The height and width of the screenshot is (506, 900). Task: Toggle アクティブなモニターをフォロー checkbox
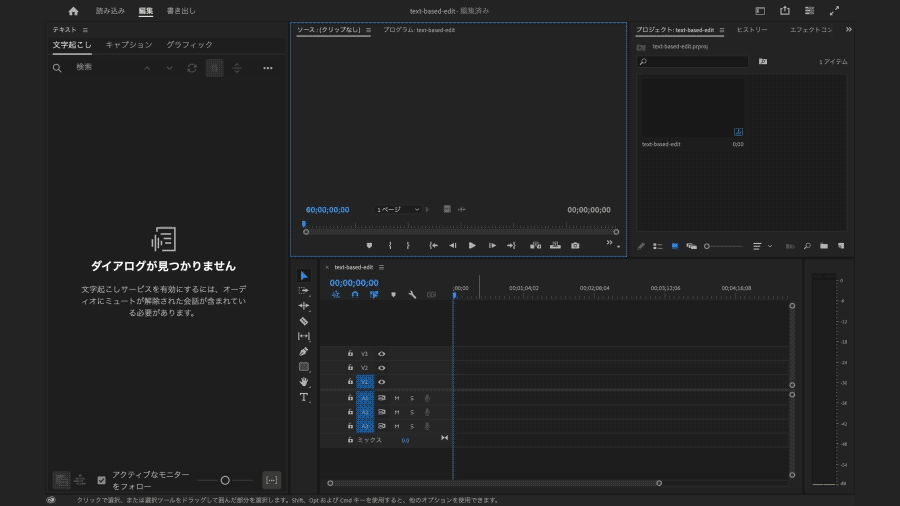(x=102, y=480)
